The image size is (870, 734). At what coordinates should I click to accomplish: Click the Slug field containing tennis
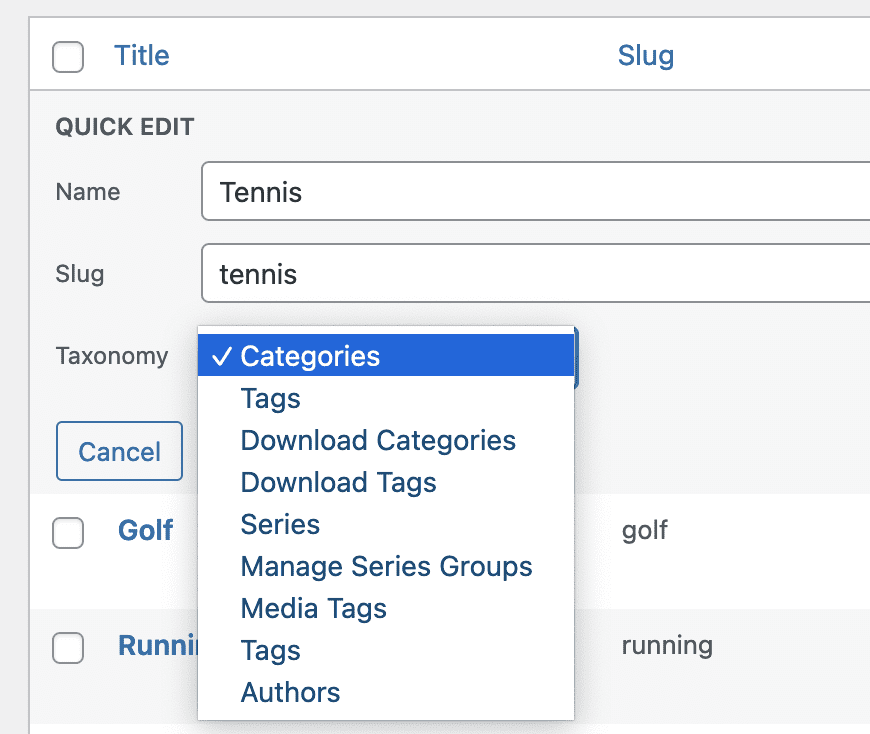[535, 273]
